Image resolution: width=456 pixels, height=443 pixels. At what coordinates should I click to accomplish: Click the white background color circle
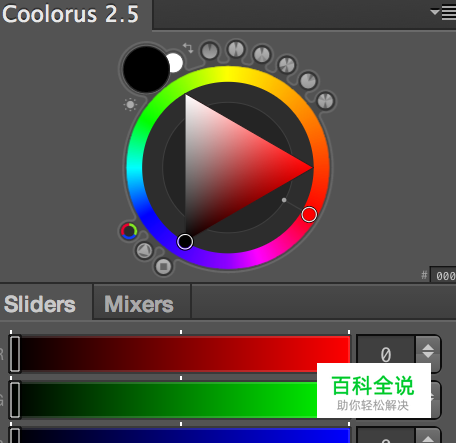click(175, 63)
